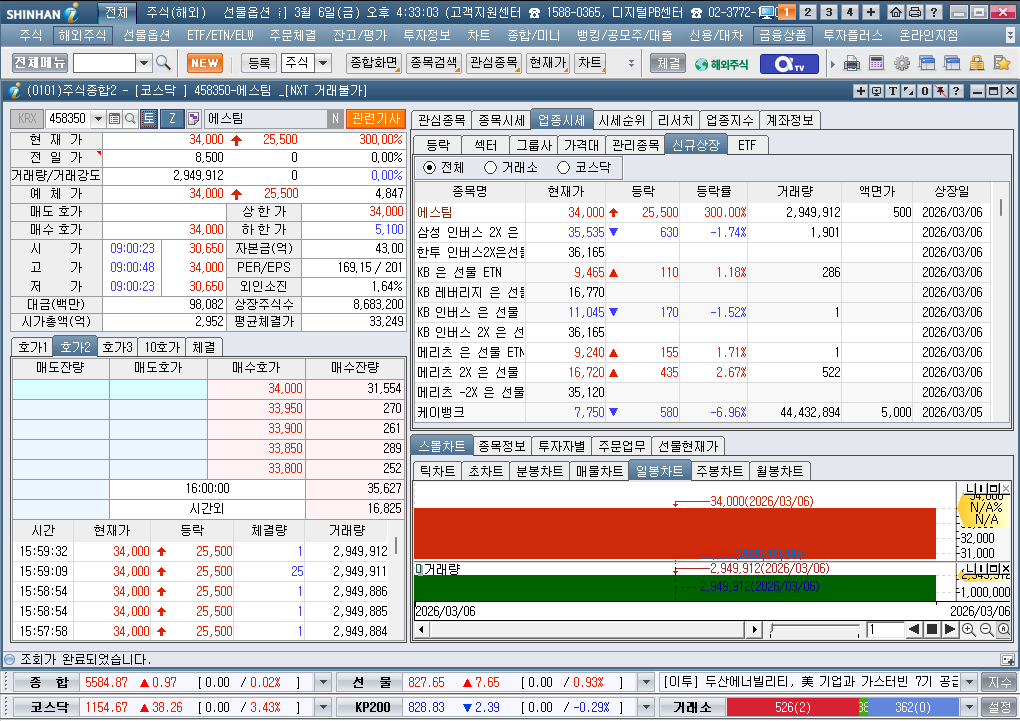The width and height of the screenshot is (1020, 721).
Task: Click the red 526(2) advancing stocks bar
Action: coord(792,707)
